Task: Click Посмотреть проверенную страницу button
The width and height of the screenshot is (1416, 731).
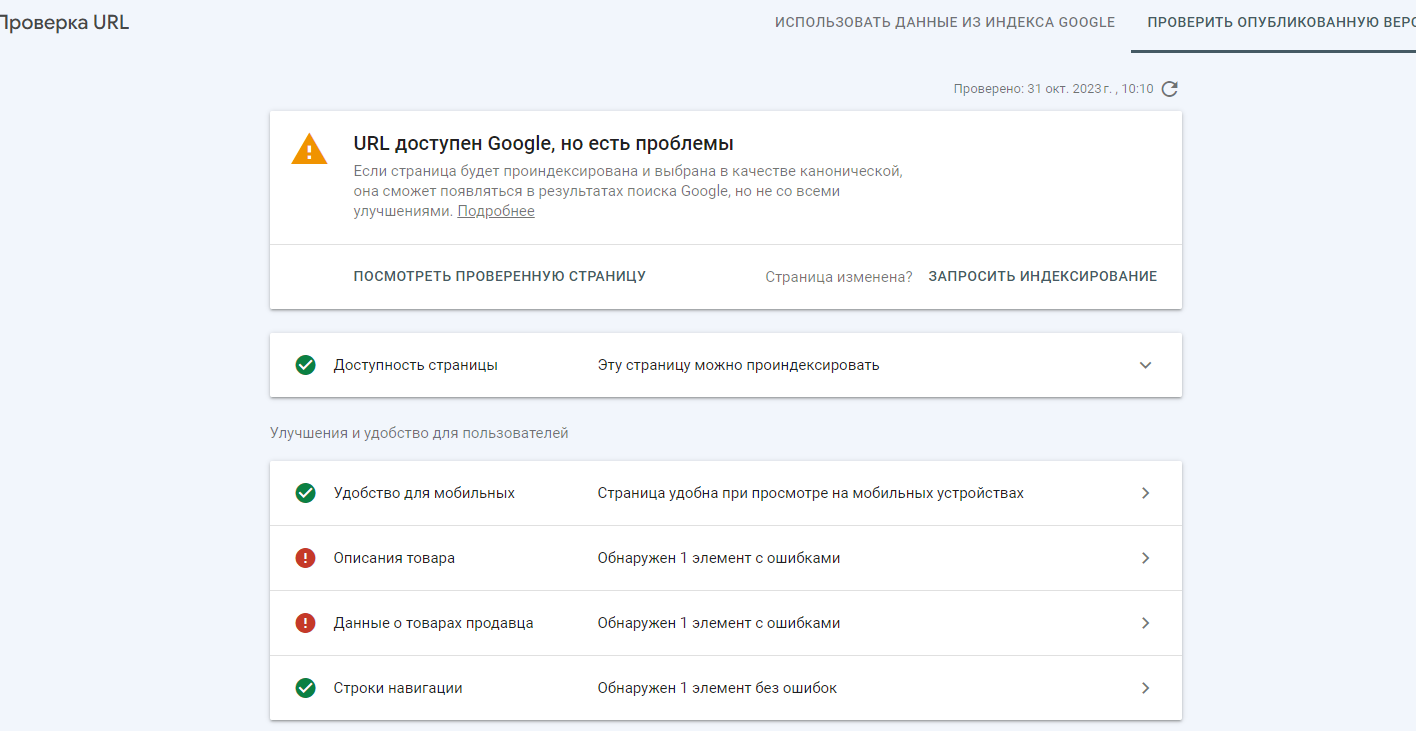Action: (500, 276)
